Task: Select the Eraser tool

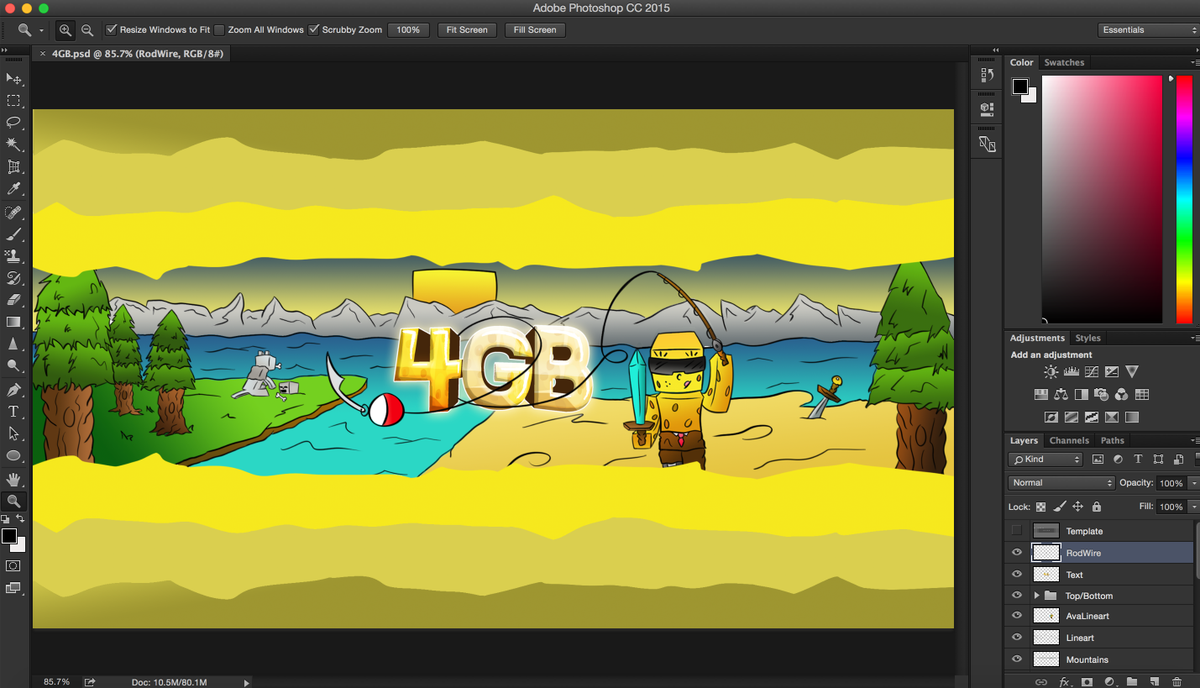Action: [14, 300]
